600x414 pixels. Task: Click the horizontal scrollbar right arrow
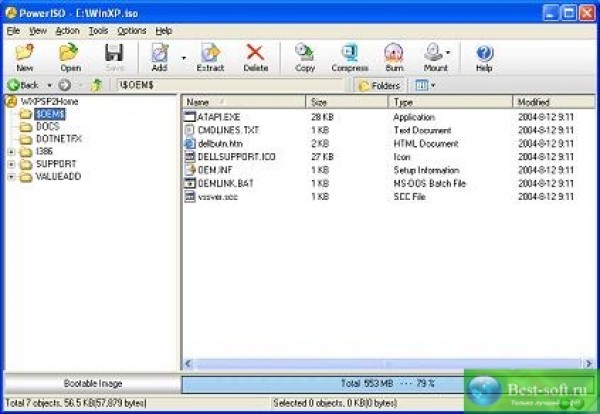[x=589, y=363]
